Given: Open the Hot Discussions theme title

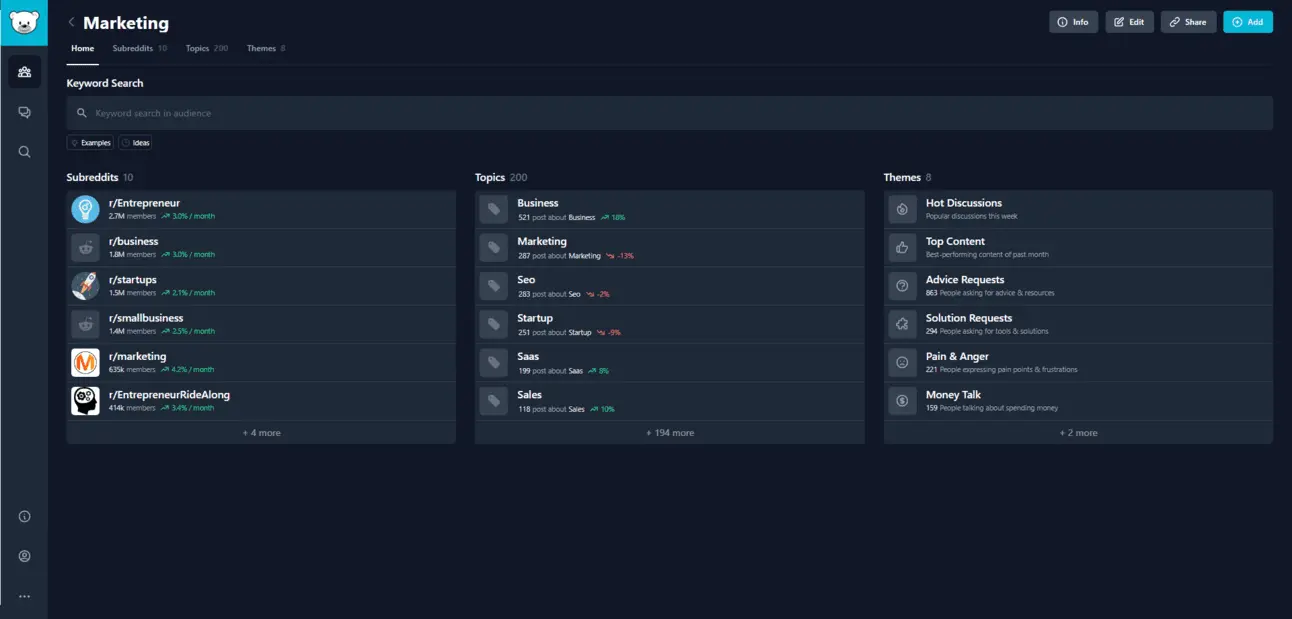Looking at the screenshot, I should click(964, 203).
